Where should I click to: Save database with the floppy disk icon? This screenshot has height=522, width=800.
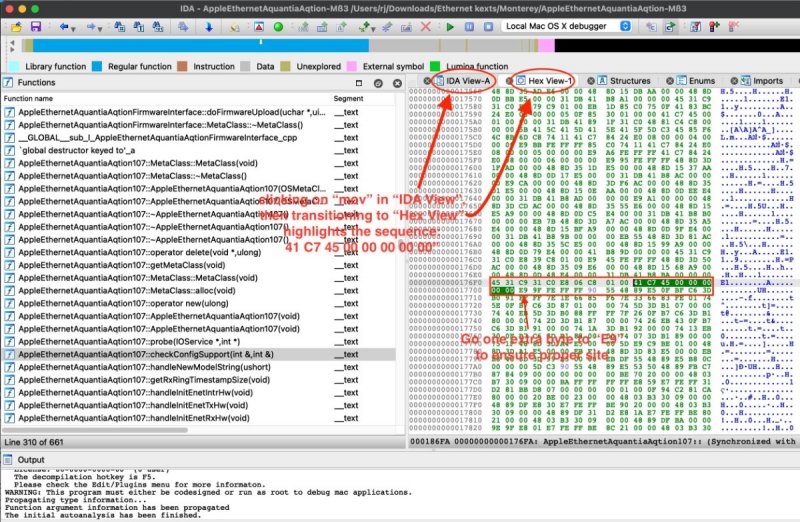coord(36,27)
